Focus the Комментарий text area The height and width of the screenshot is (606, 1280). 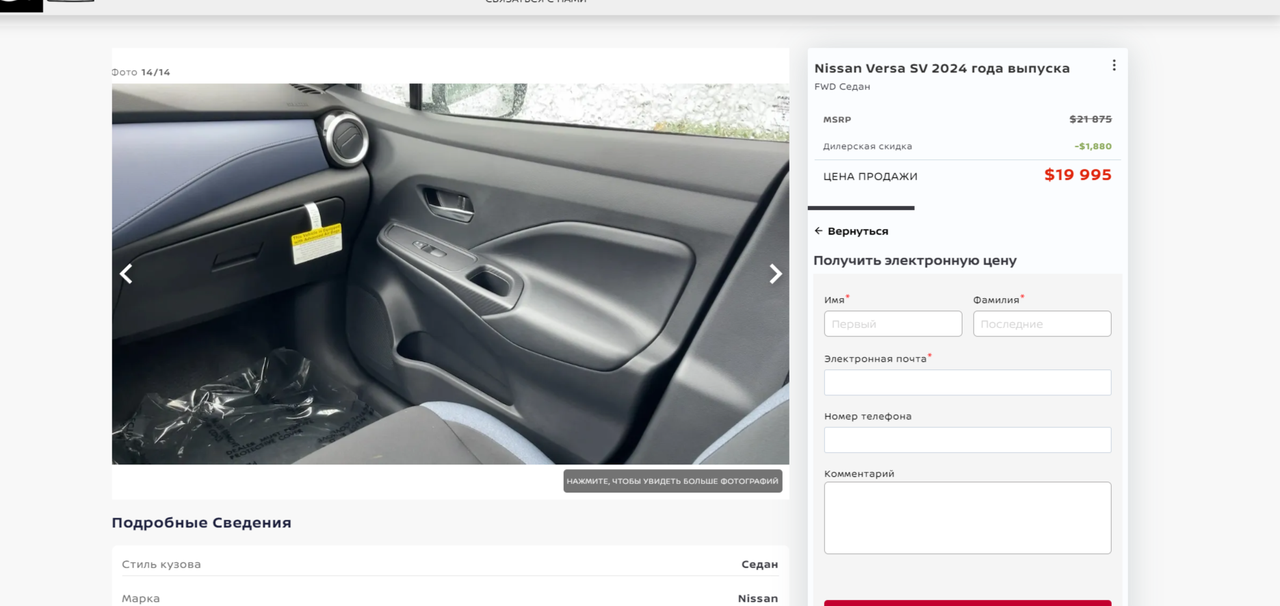tap(967, 518)
